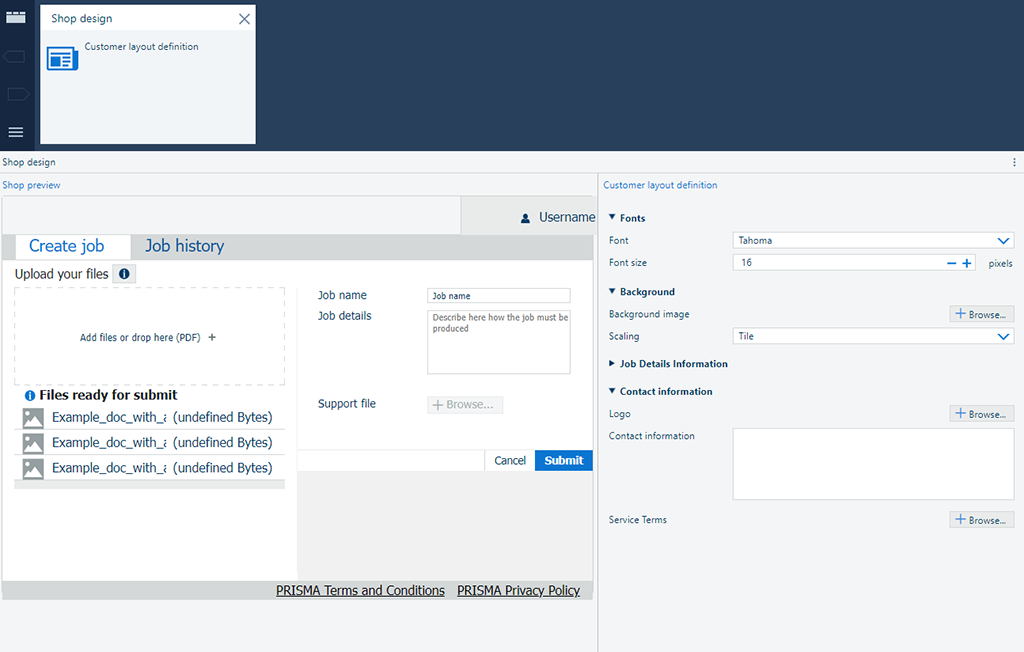Decrease font size with the minus button
1024x652 pixels.
952,263
